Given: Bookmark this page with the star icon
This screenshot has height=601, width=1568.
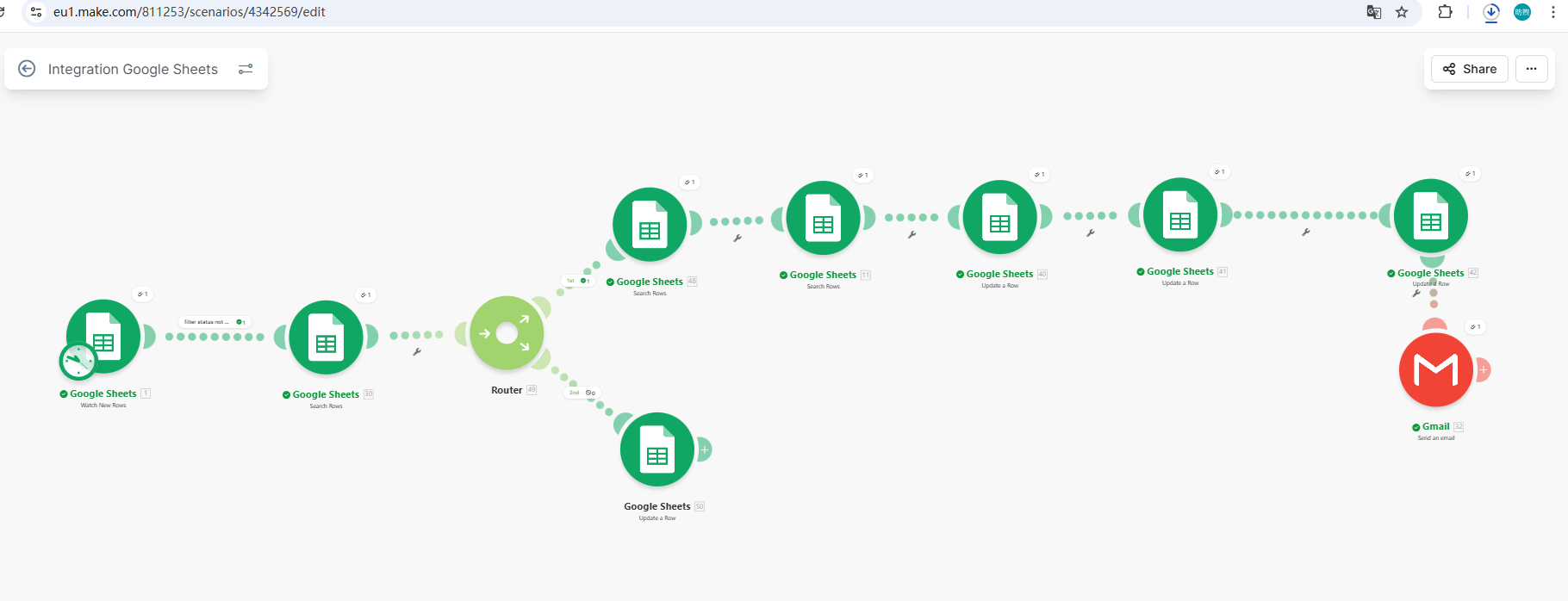Looking at the screenshot, I should (1402, 12).
